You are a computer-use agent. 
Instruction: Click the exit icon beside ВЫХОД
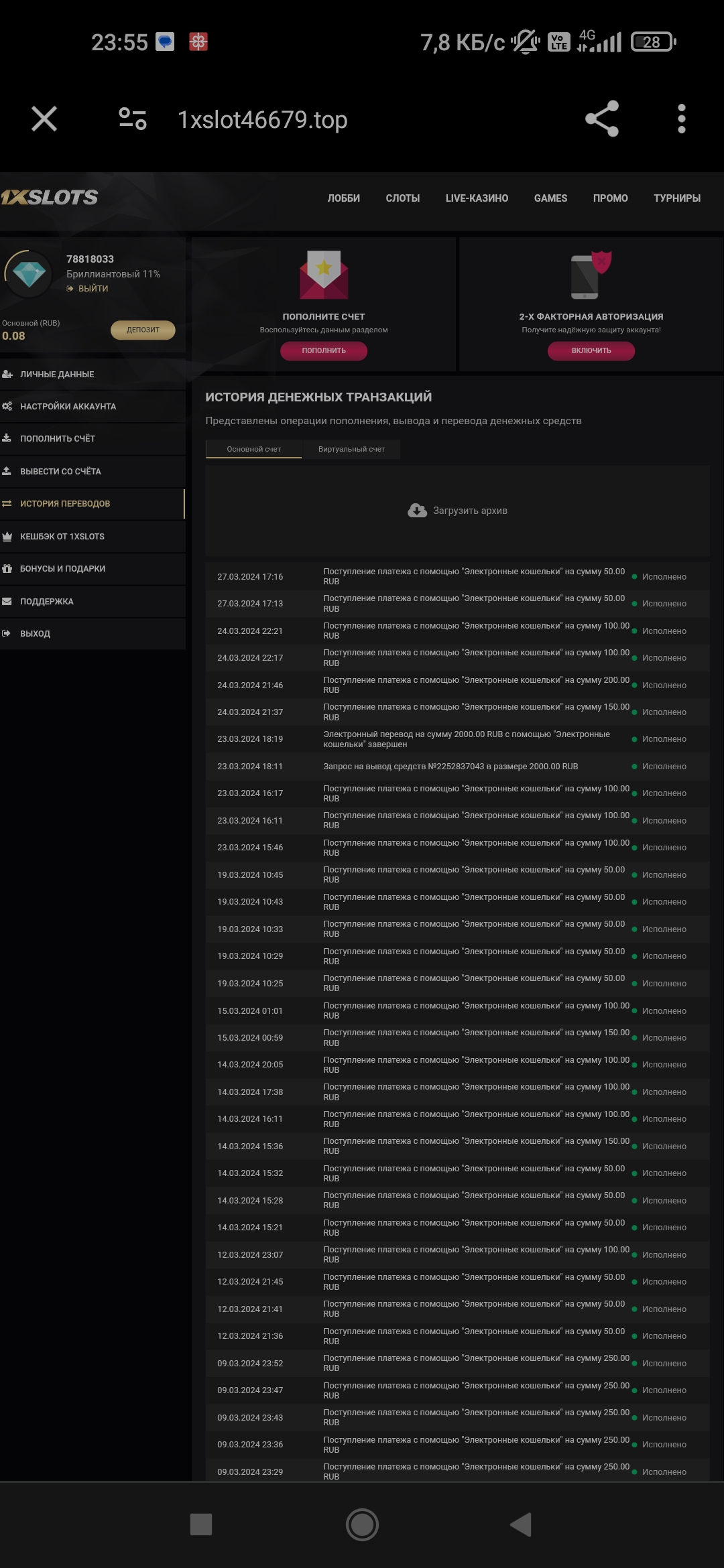pyautogui.click(x=6, y=634)
